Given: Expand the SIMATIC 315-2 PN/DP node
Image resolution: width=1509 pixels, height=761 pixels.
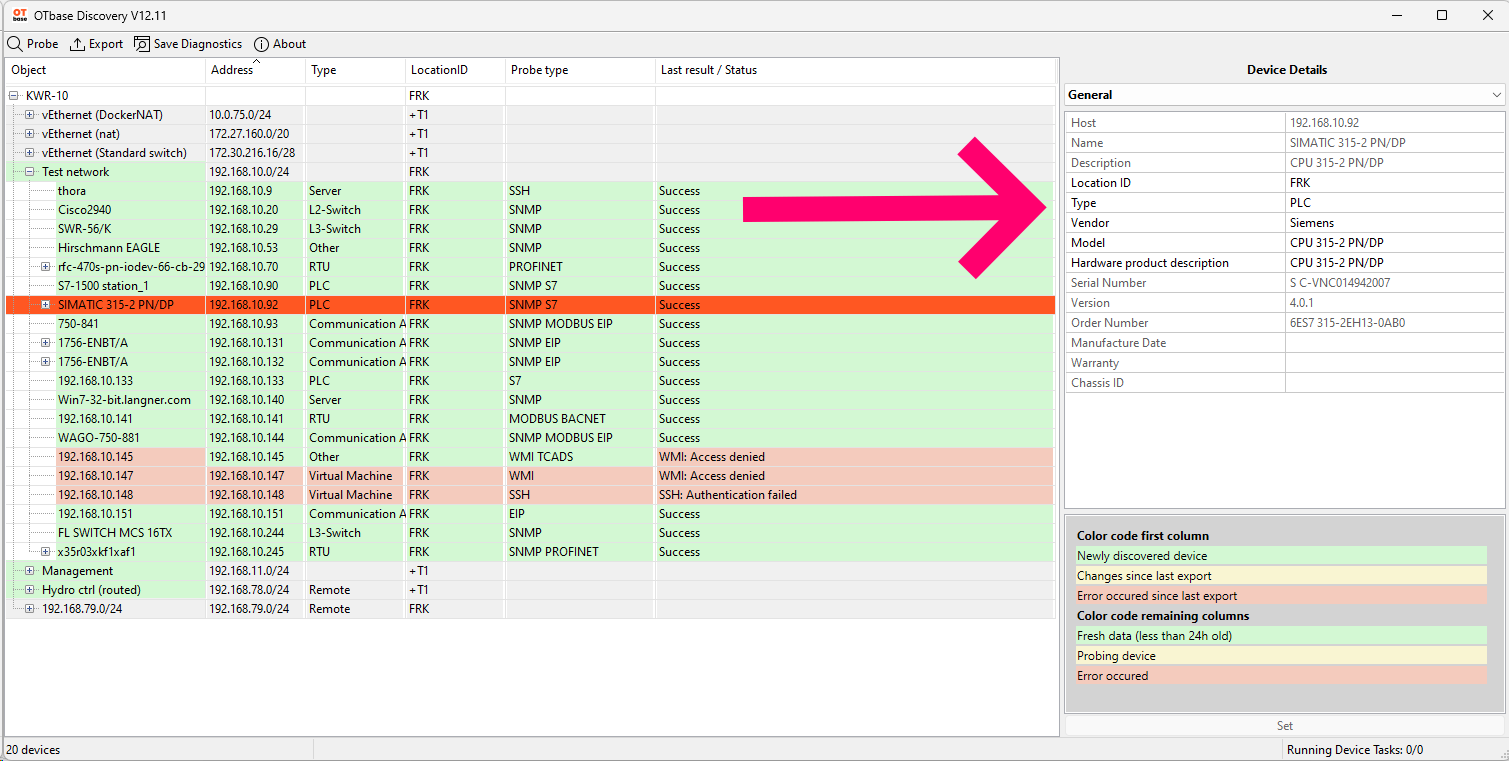Looking at the screenshot, I should pyautogui.click(x=46, y=305).
